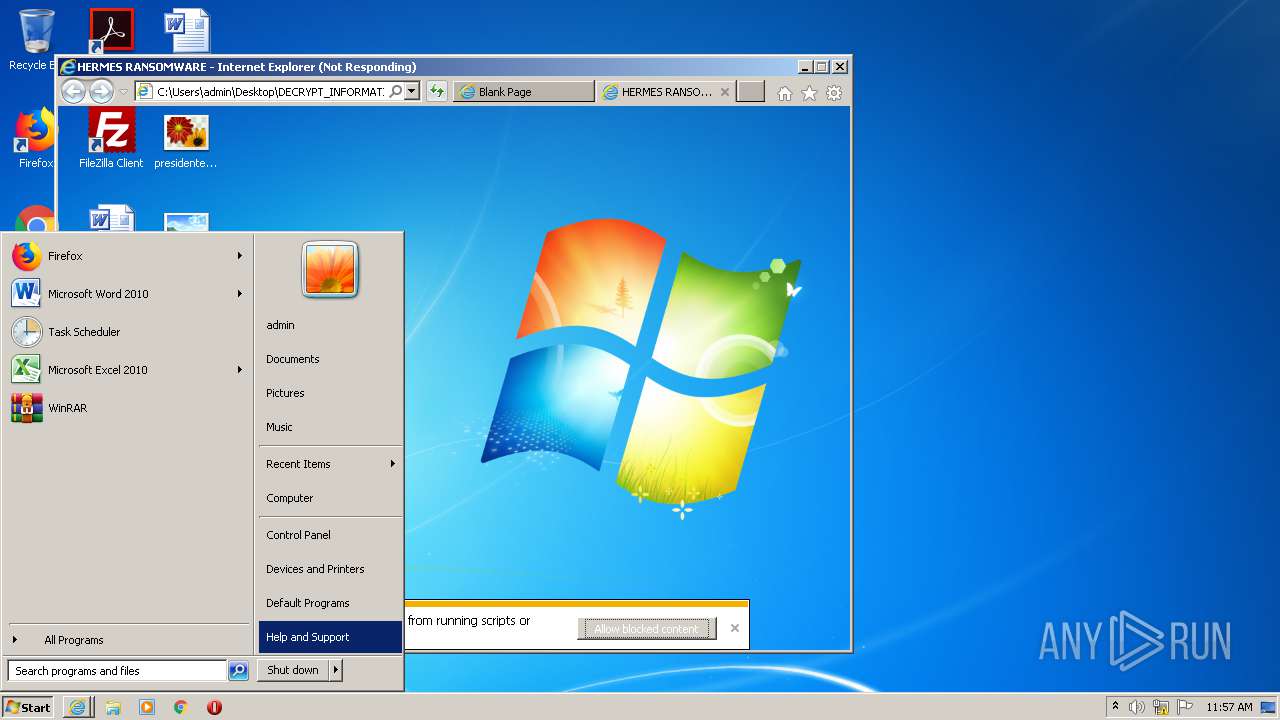Viewport: 1280px width, 720px height.
Task: Select the Chrome desktop shortcut icon
Action: click(37, 220)
